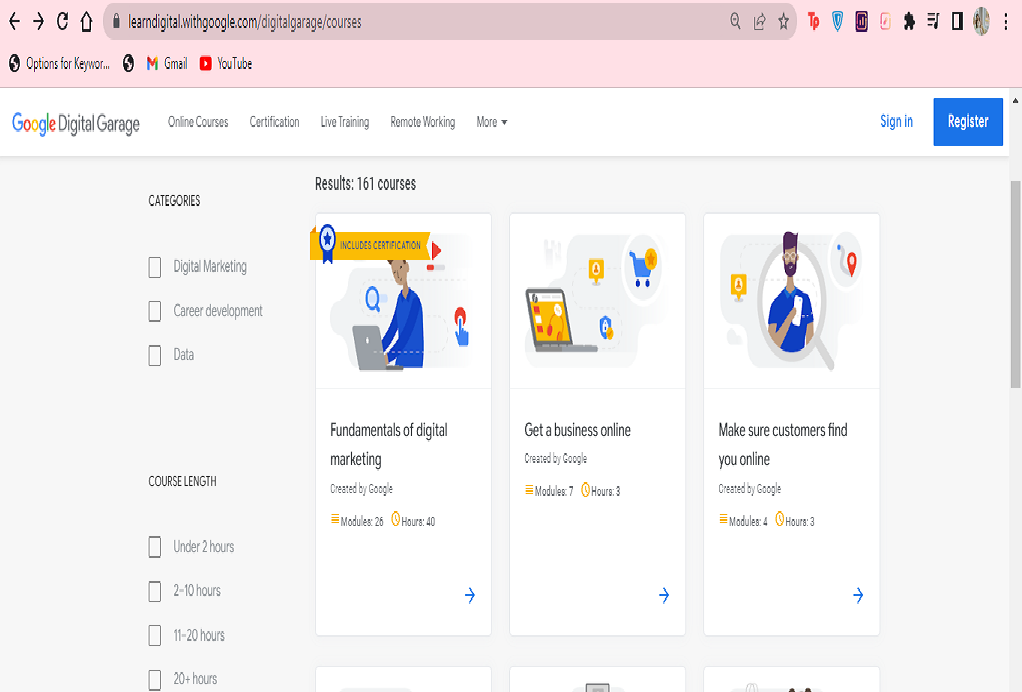Click the Modules: 7 label
Viewport: 1022px width, 692px height.
549,491
